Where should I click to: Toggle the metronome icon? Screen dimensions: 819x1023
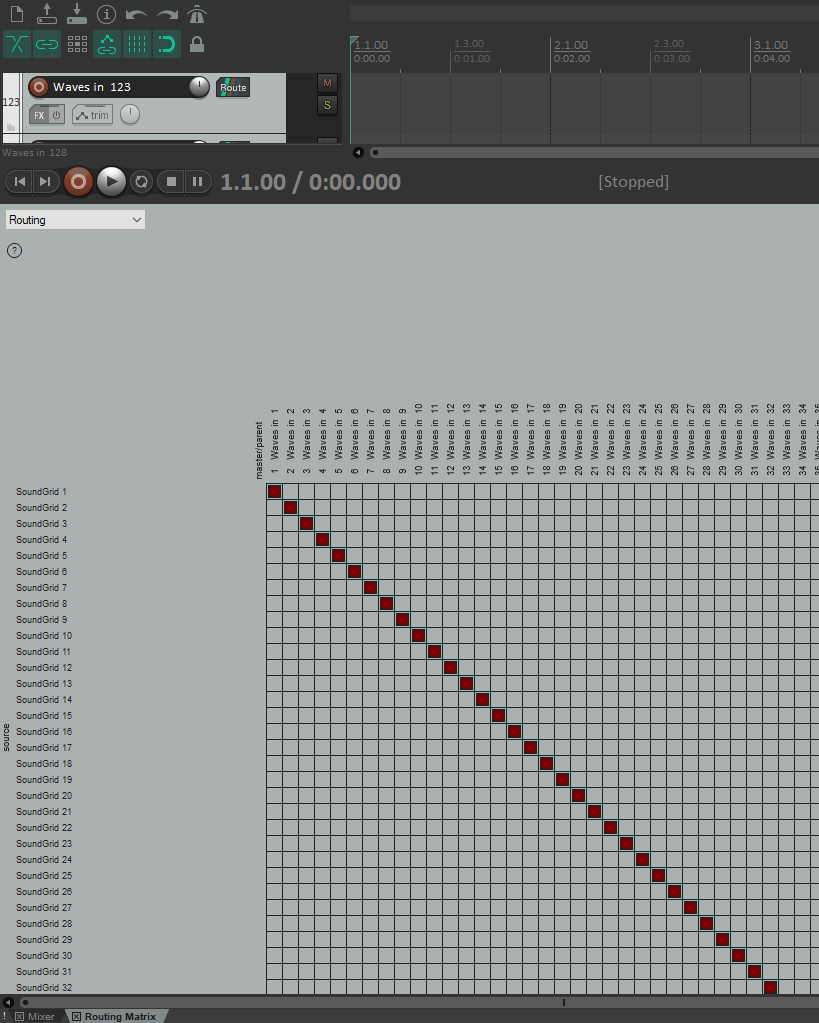click(197, 14)
